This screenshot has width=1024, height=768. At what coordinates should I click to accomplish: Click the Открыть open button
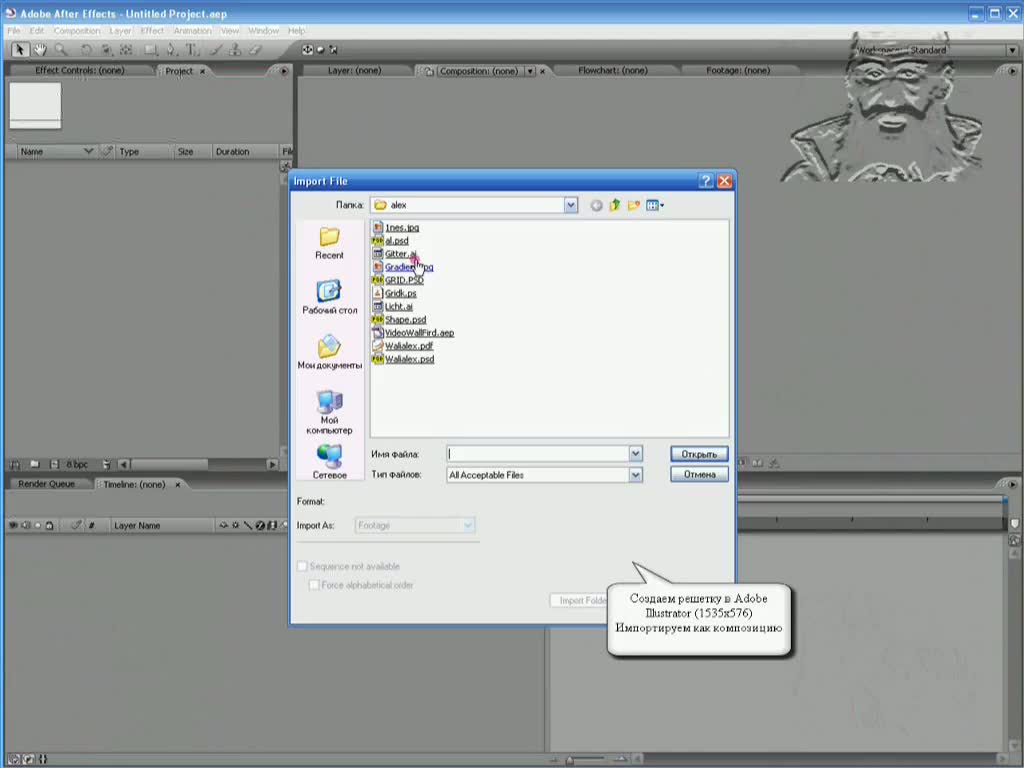(699, 454)
